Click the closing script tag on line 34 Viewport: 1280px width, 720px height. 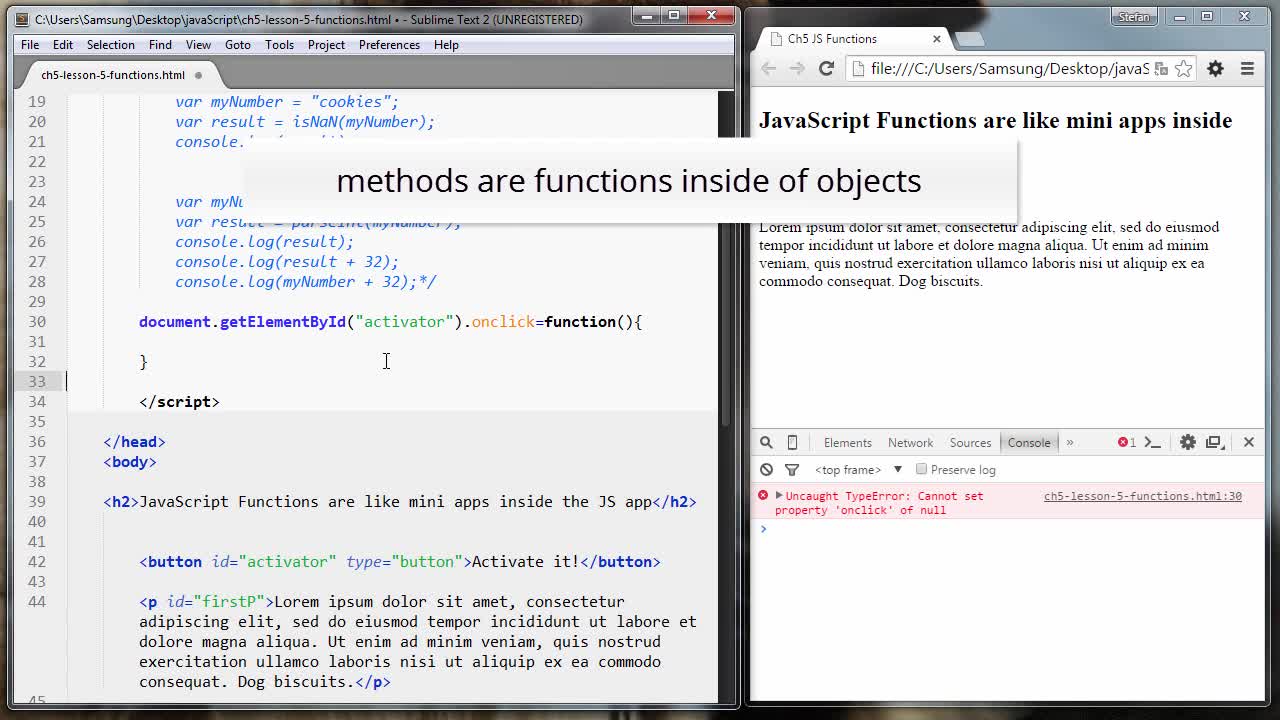[x=179, y=401]
